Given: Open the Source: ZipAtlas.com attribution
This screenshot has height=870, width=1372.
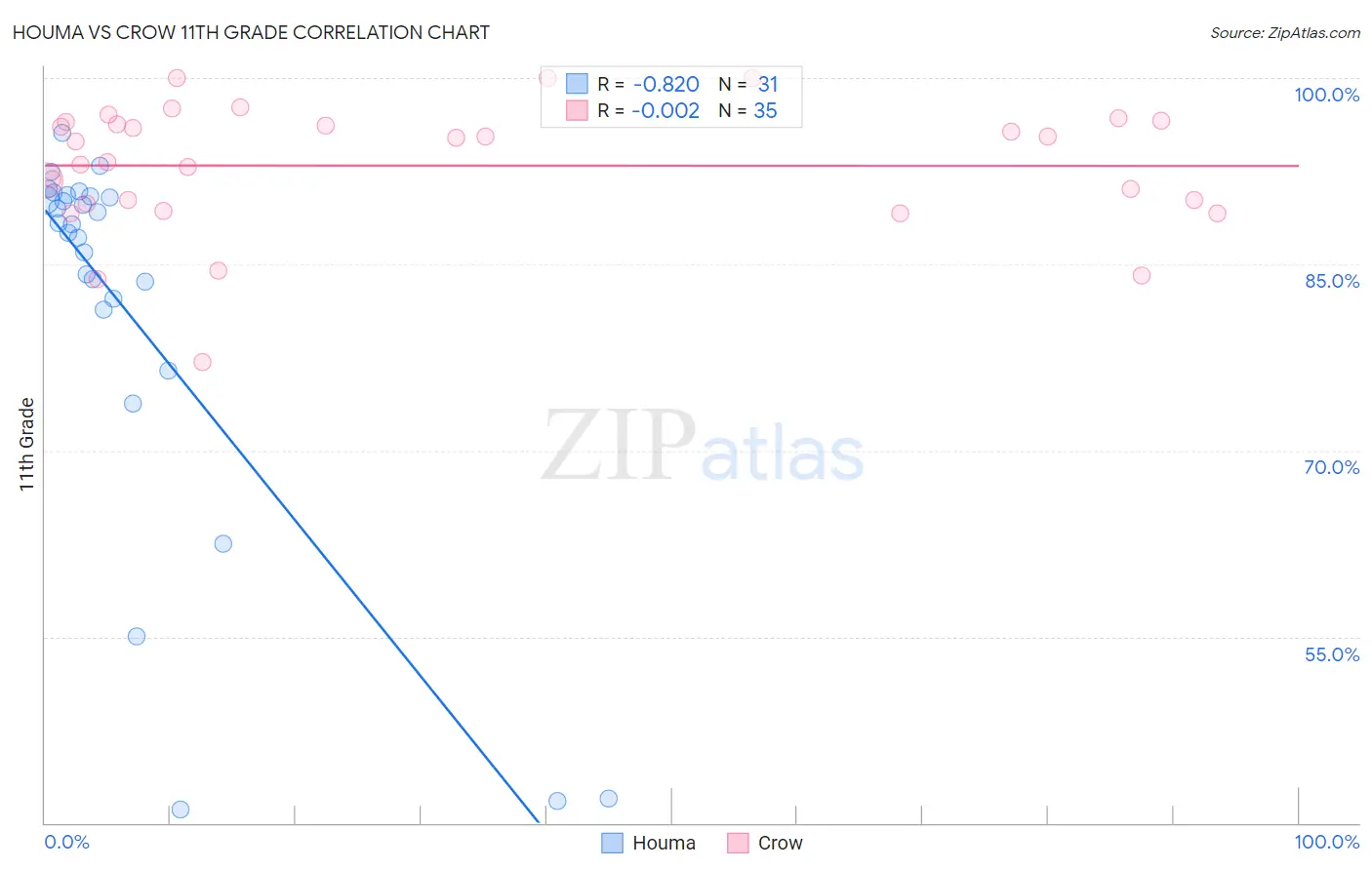Looking at the screenshot, I should (x=1285, y=32).
